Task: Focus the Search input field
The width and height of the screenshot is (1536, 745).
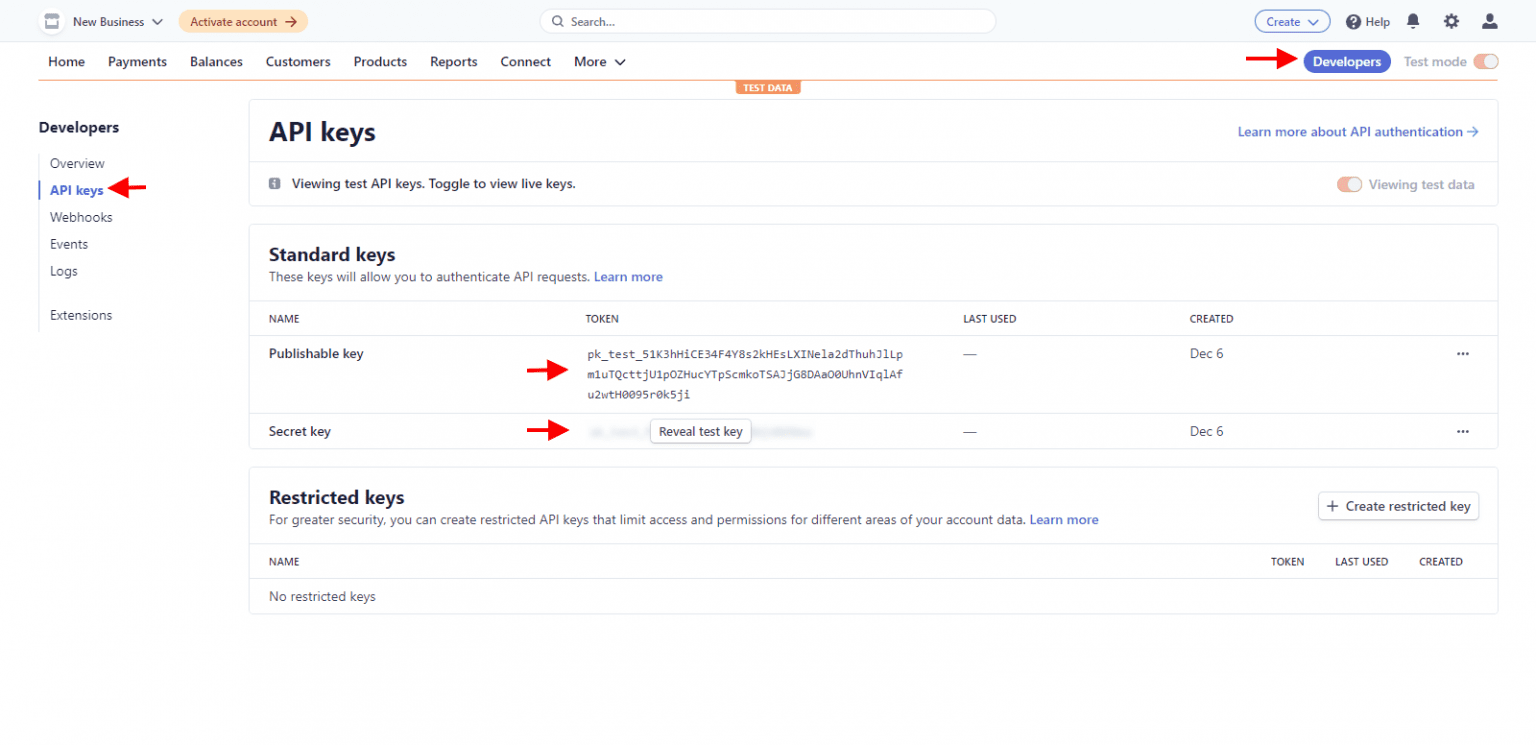Action: coord(768,21)
